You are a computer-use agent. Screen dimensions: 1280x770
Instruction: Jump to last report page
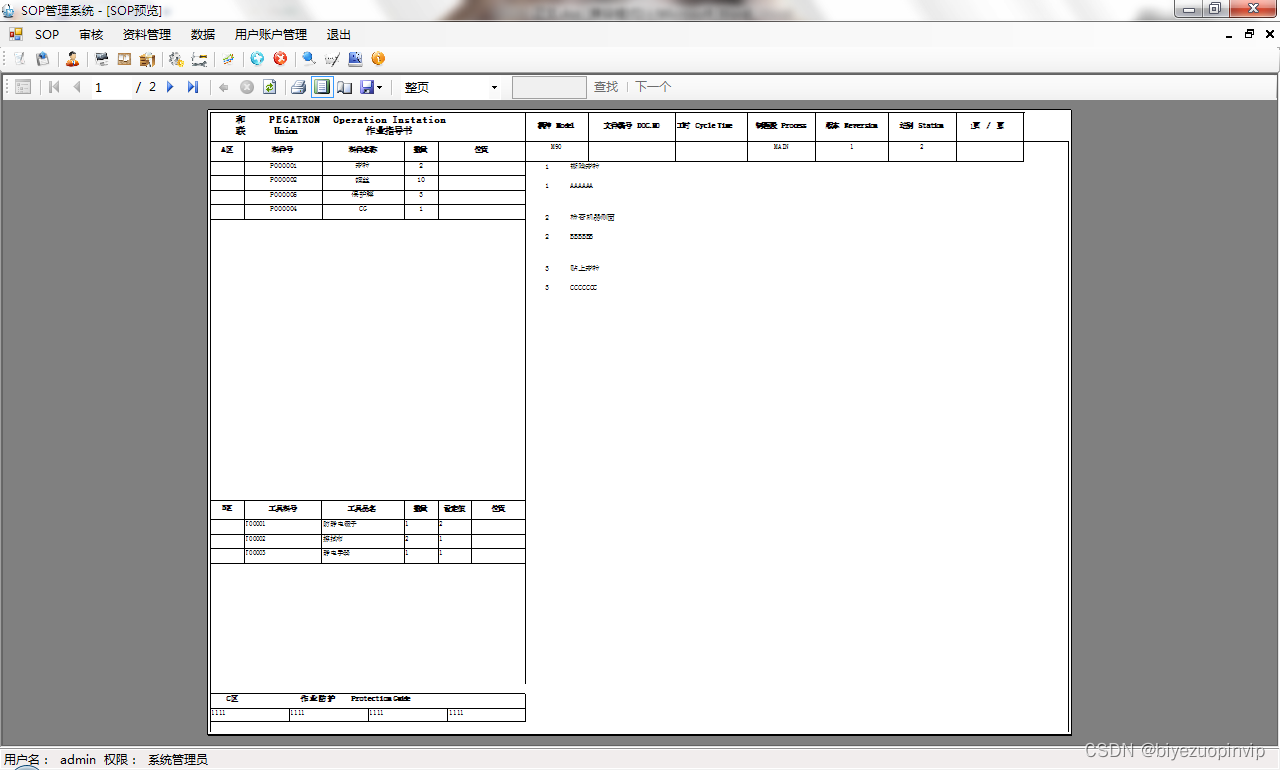pyautogui.click(x=193, y=87)
